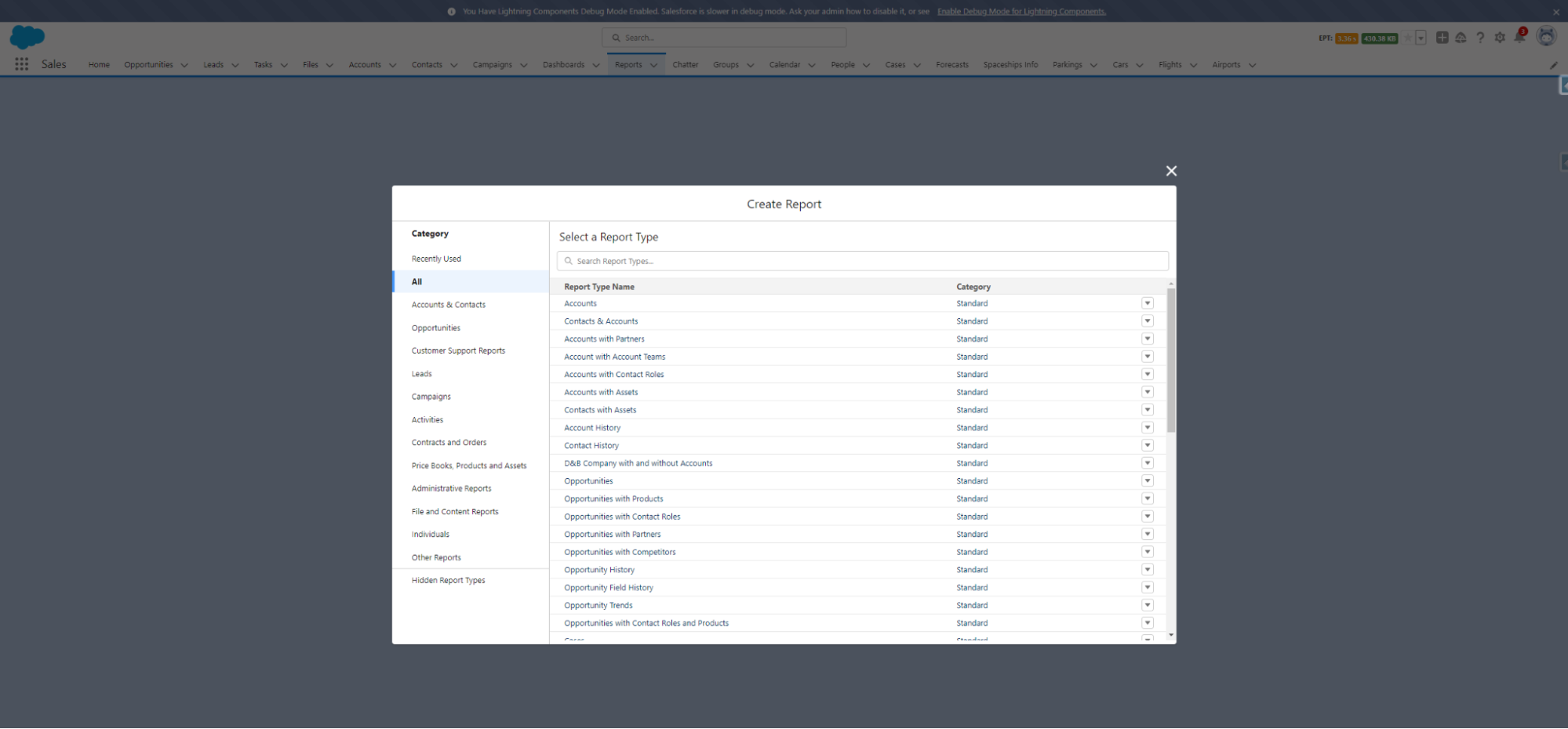The height and width of the screenshot is (729, 1568).
Task: Open the dropdown next to Accounts report type
Action: click(x=1148, y=303)
